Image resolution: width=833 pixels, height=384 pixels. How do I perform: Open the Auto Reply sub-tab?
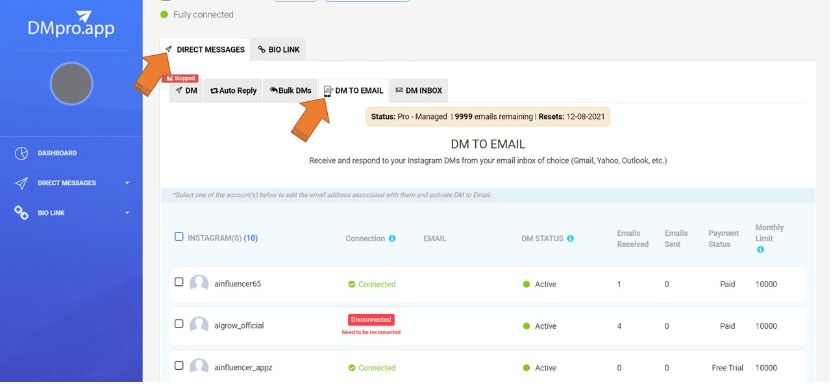233,90
